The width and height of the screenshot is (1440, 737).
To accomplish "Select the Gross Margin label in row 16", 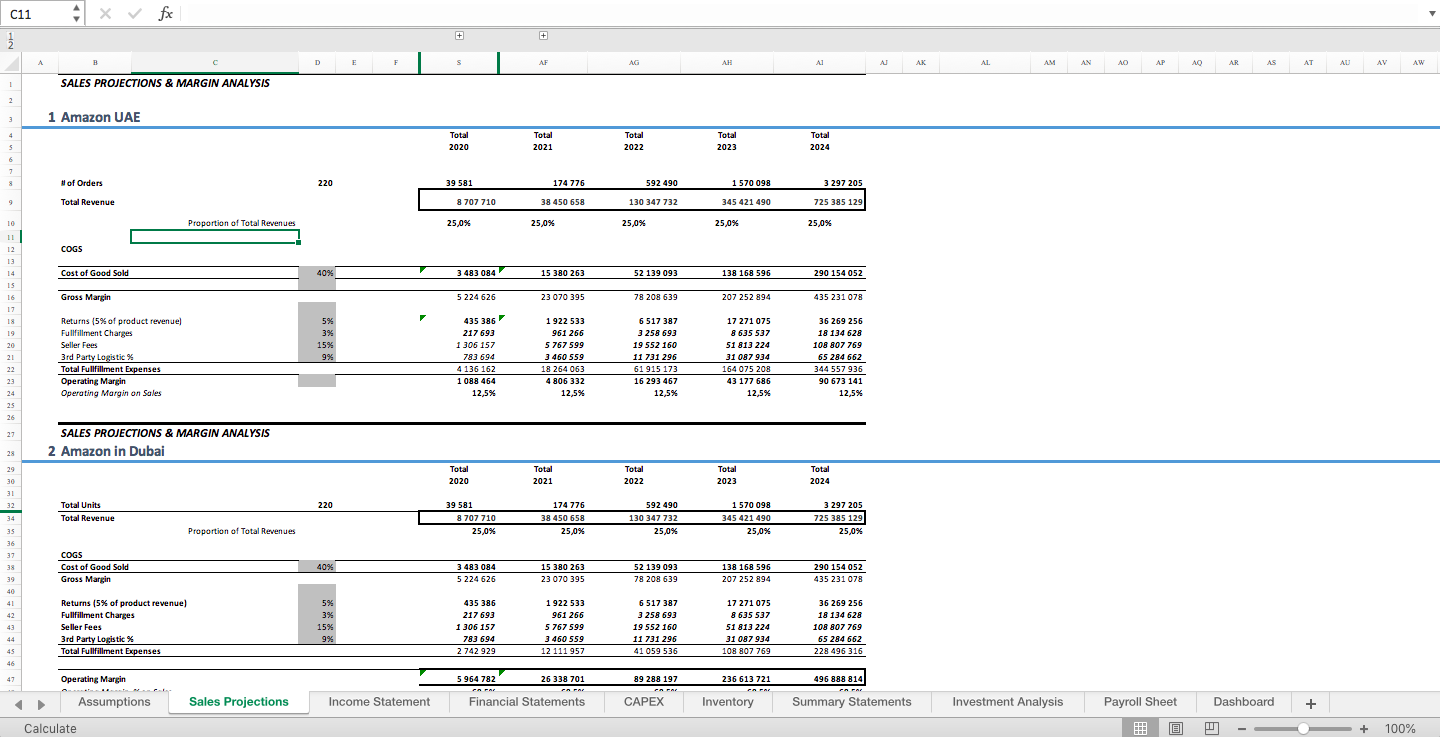I will (x=86, y=297).
